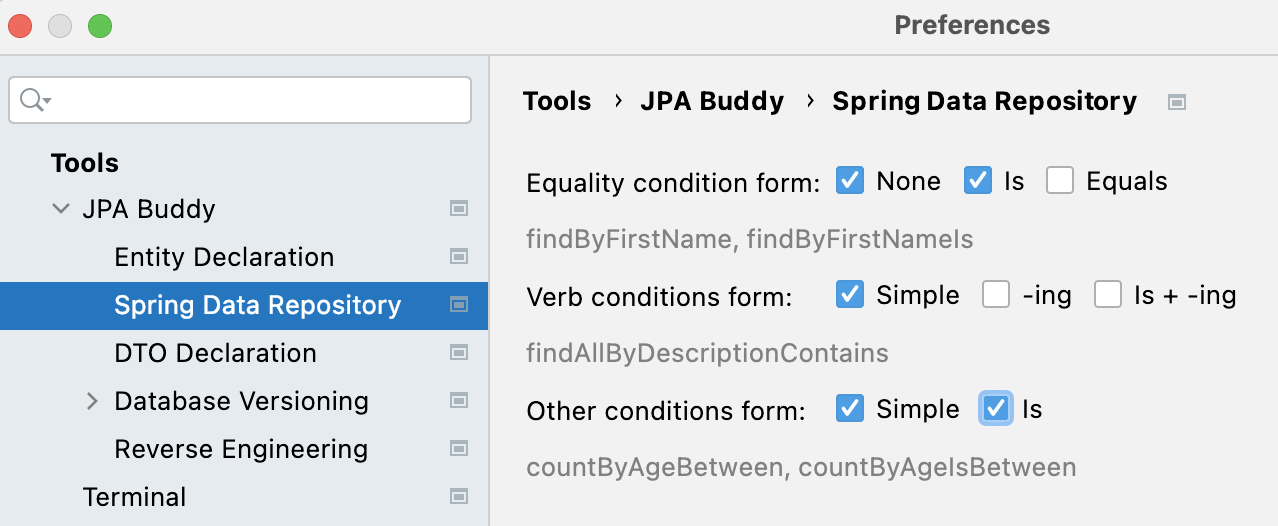Expand the Database Versioning node
1278x526 pixels.
tap(93, 401)
